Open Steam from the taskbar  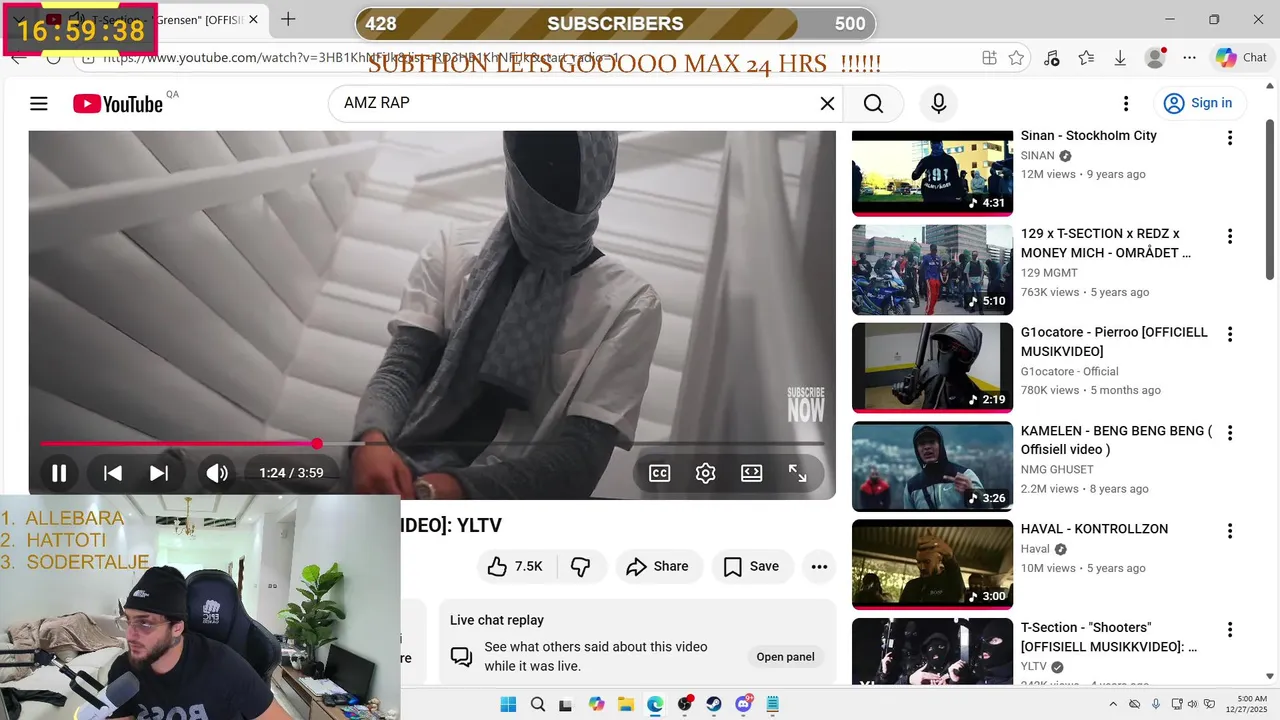[714, 704]
